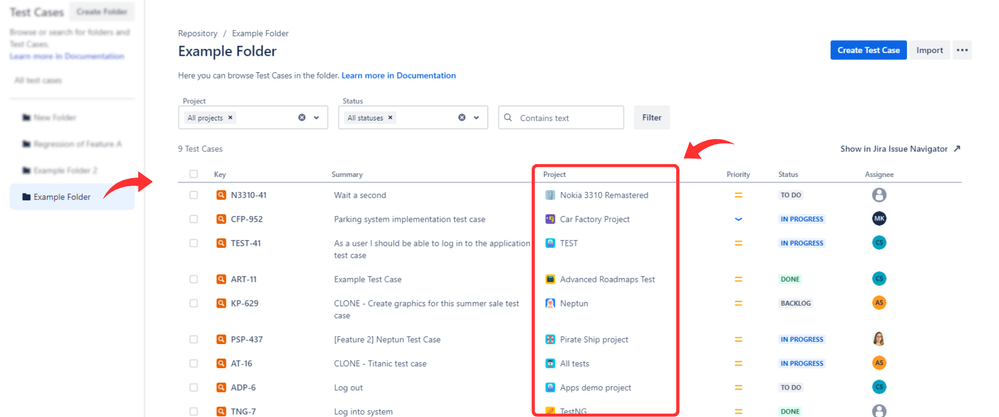This screenshot has width=999, height=417.
Task: Open the three-dots more actions menu
Action: point(962,50)
